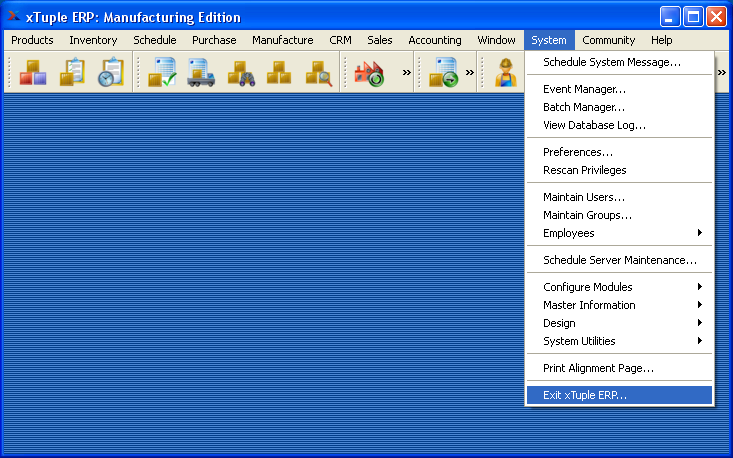Expand the Employees submenu
Screen dimensions: 733x458
pyautogui.click(x=619, y=233)
